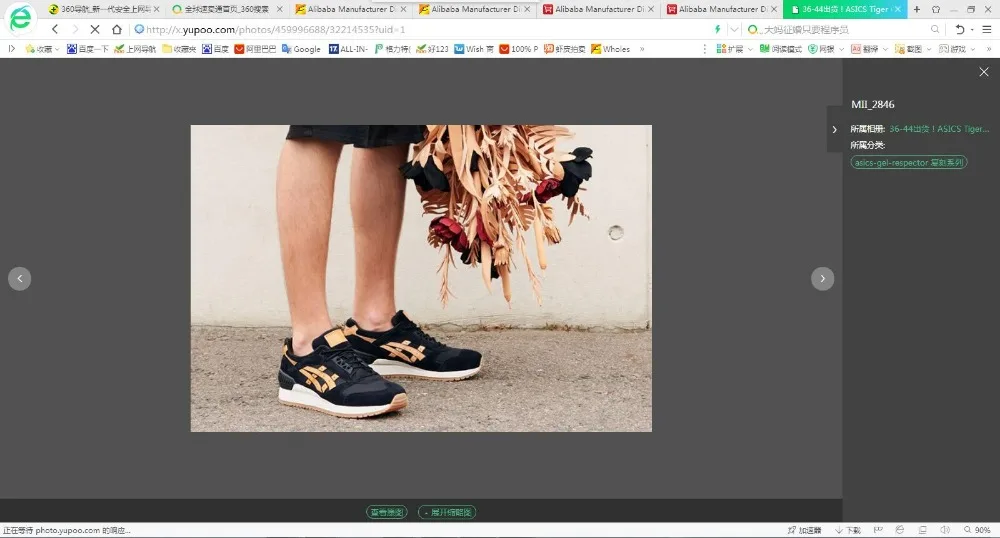
Task: Expand the 扩展 dropdown arrow
Action: [x=750, y=49]
